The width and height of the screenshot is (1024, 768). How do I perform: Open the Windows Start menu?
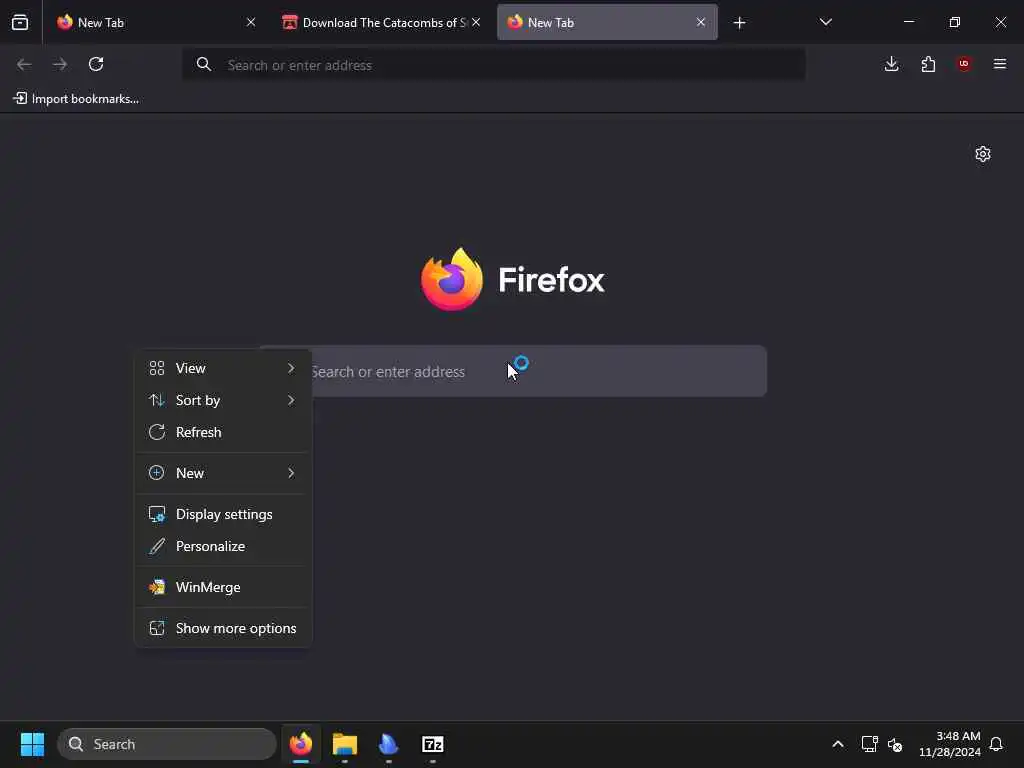pos(32,744)
